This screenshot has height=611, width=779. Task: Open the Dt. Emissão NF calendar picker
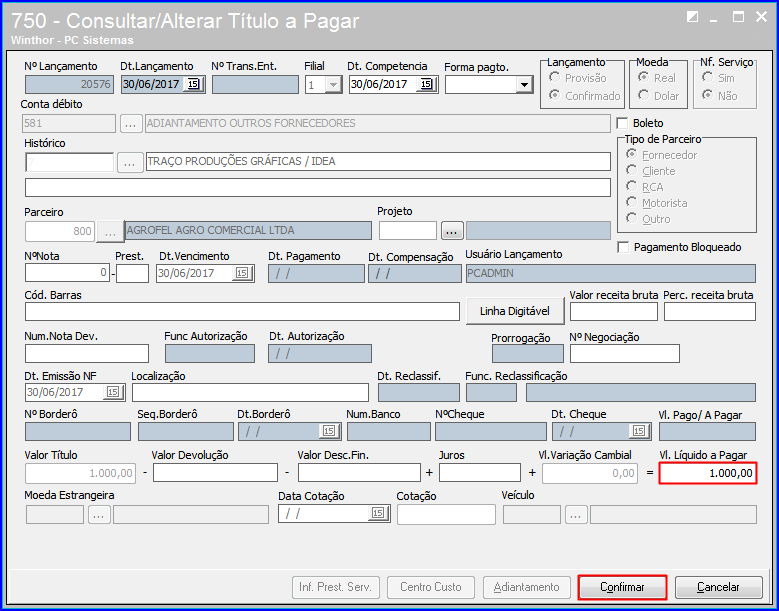tap(113, 392)
